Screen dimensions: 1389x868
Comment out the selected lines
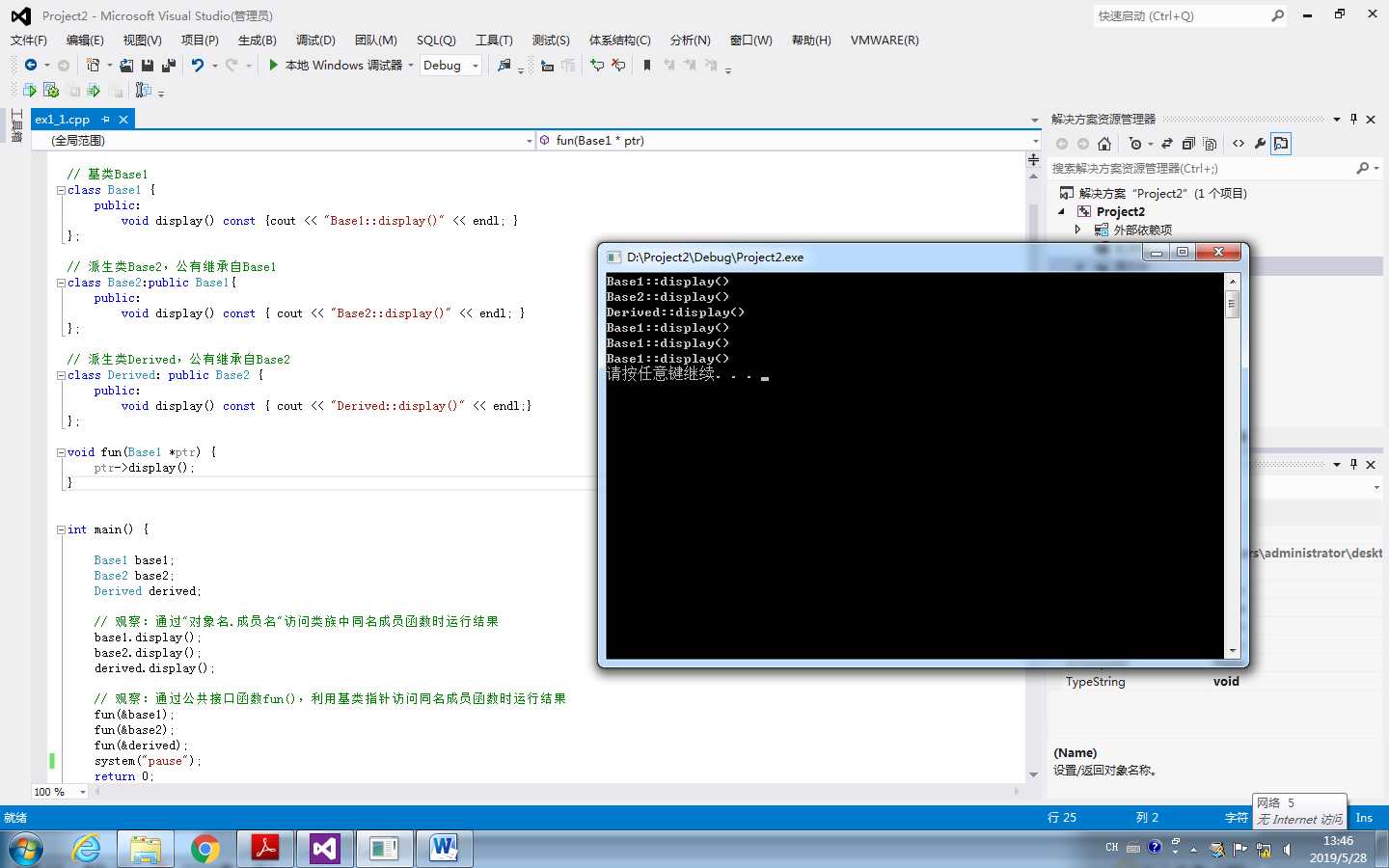[597, 65]
